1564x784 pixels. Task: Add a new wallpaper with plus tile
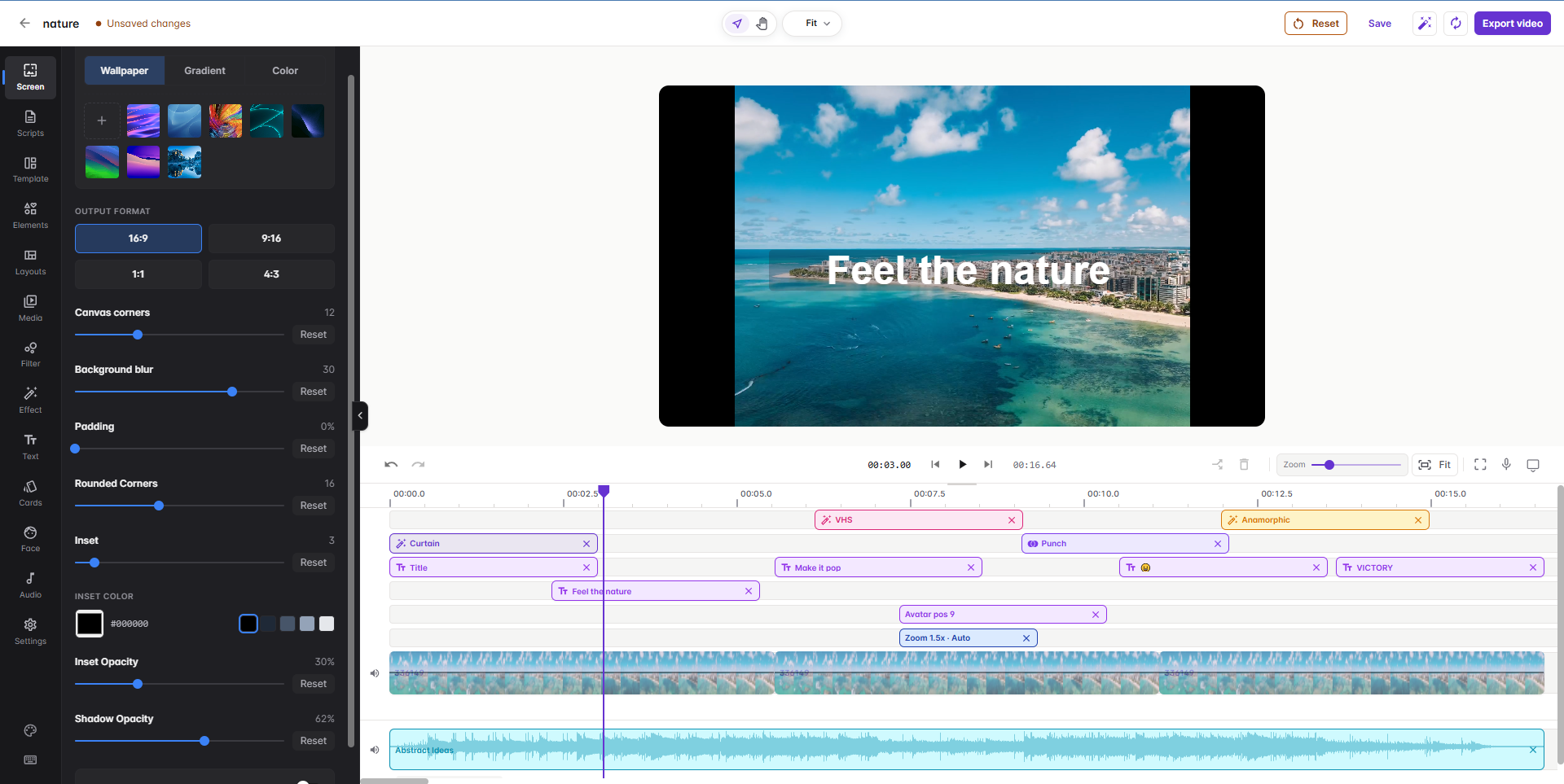[102, 120]
